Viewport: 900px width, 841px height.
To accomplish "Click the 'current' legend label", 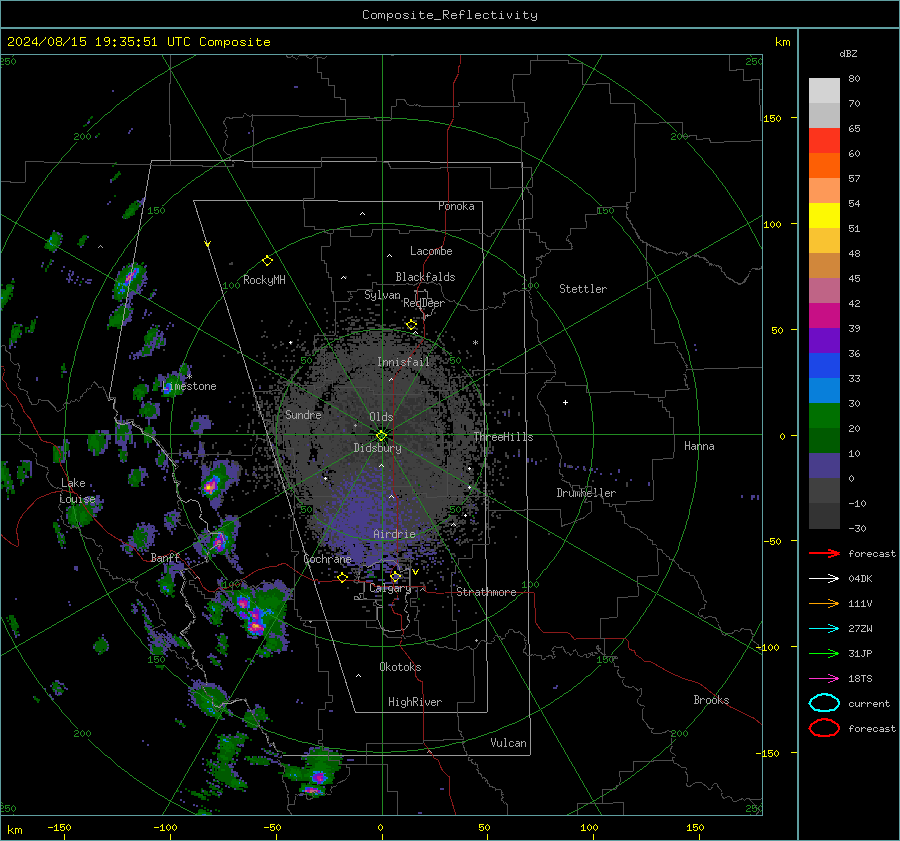I will (x=869, y=704).
